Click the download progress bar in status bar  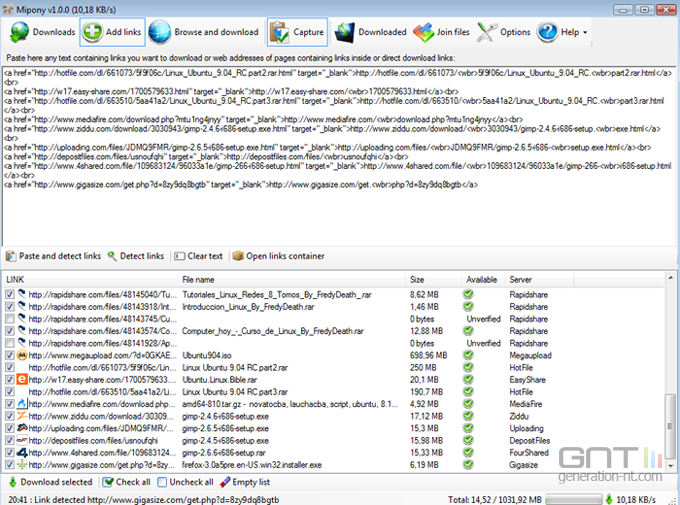tap(574, 499)
